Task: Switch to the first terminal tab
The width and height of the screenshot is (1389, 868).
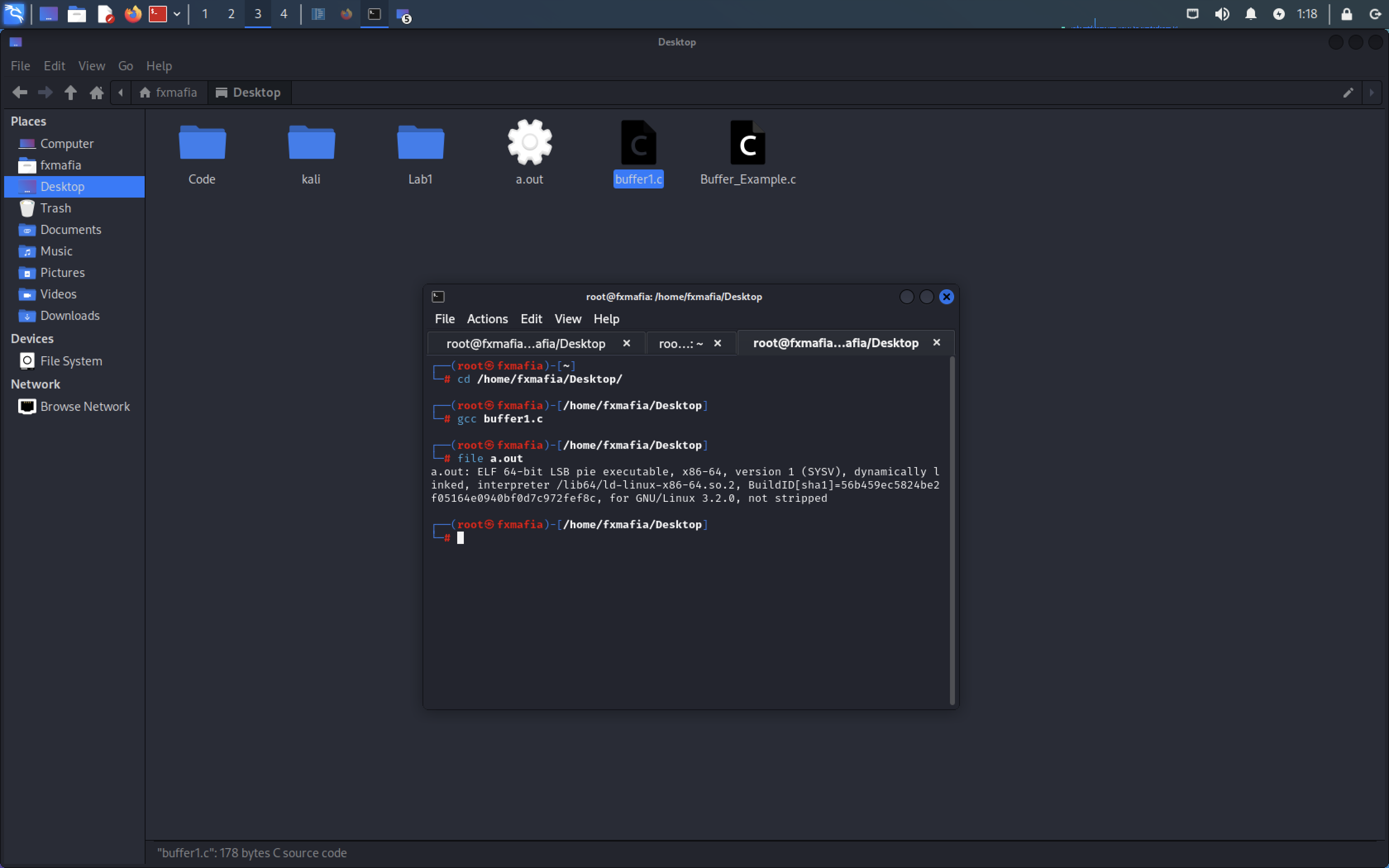Action: (526, 343)
